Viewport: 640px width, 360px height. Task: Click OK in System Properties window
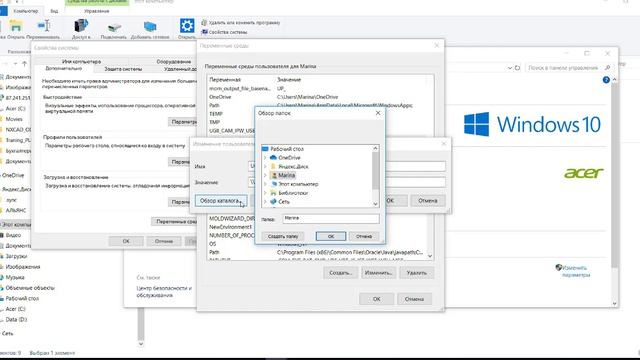(x=126, y=241)
